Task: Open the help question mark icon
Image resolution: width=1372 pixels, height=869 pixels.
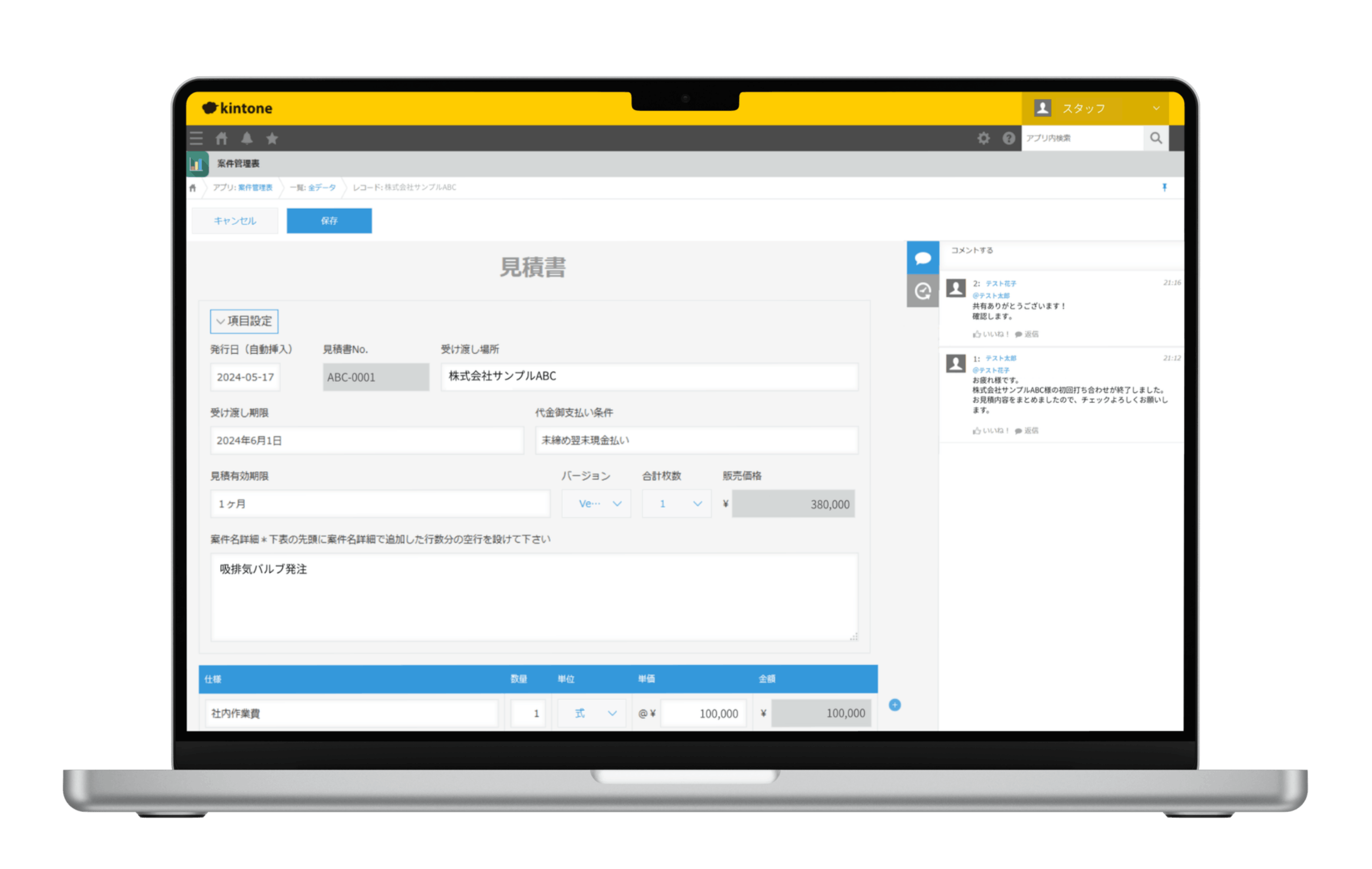Action: (1008, 139)
